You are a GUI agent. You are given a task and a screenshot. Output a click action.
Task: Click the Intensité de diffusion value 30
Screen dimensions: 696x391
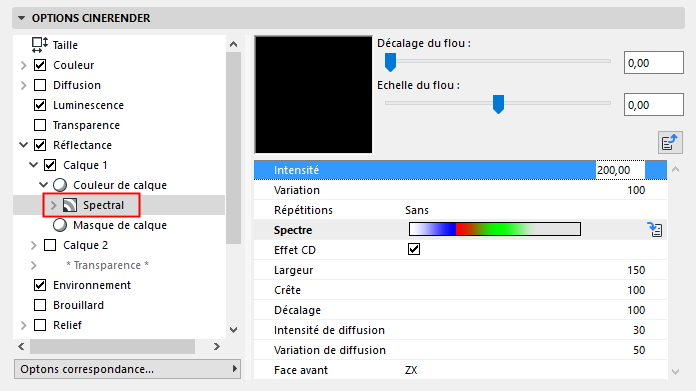click(639, 330)
